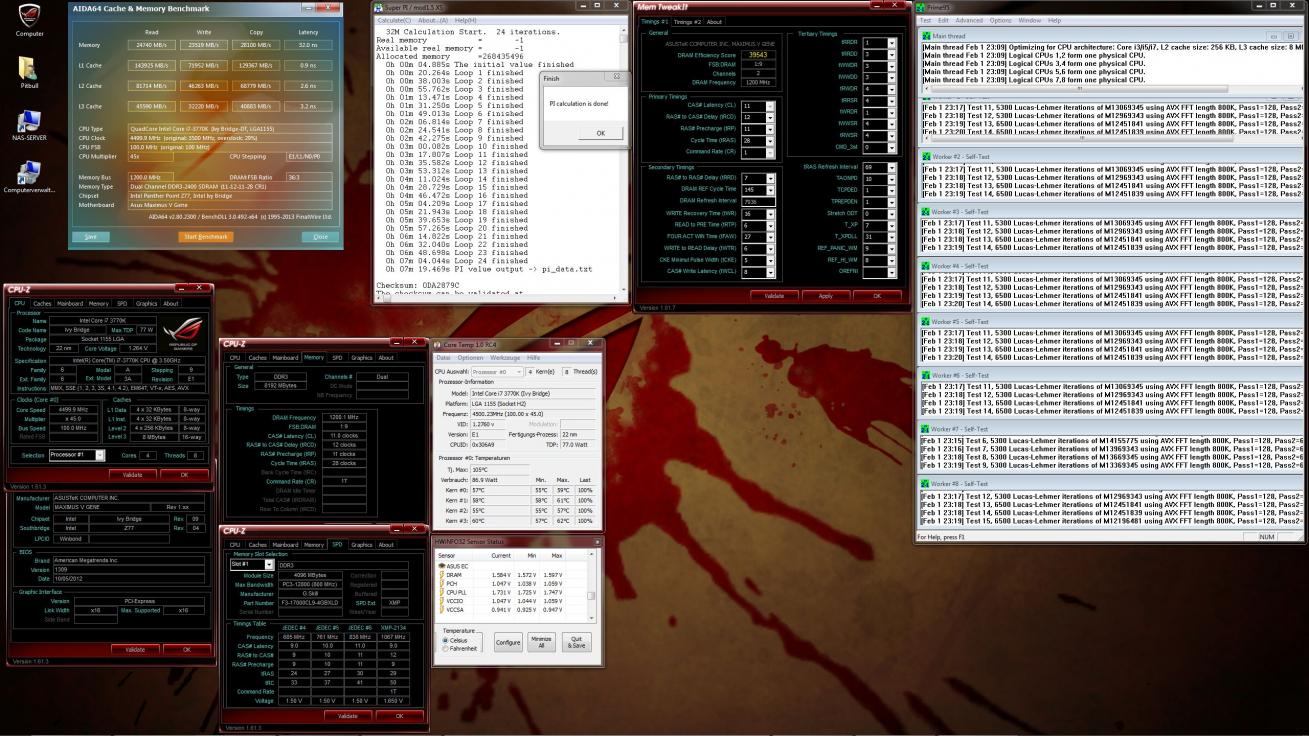Click Apply in MemTweakIt
Screen dimensions: 1309x736
pos(825,296)
